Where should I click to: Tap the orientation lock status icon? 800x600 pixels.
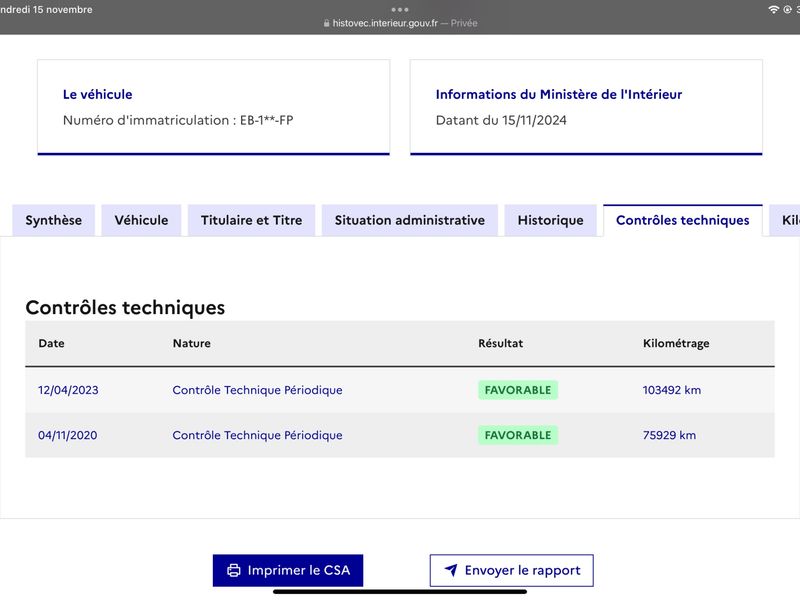(787, 10)
